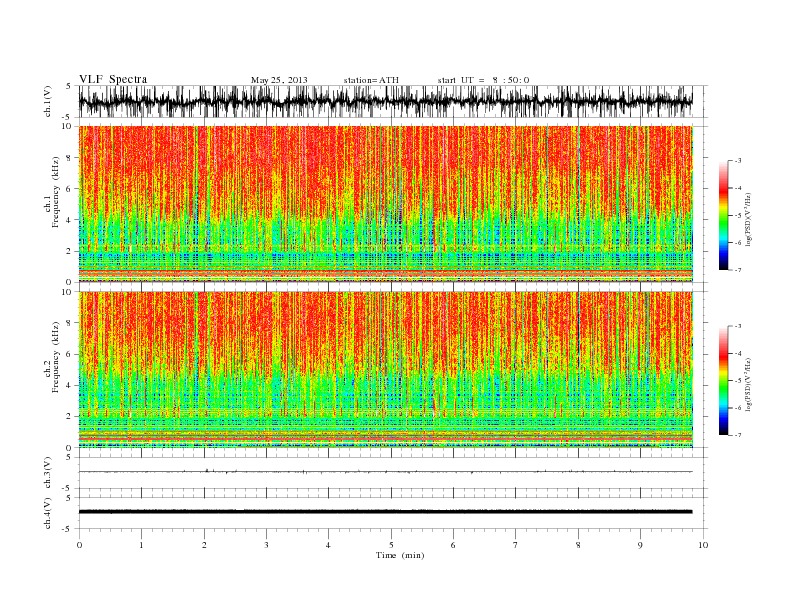Click the ch.3 voltage trace panel
792x612 pixels.
coord(392,473)
